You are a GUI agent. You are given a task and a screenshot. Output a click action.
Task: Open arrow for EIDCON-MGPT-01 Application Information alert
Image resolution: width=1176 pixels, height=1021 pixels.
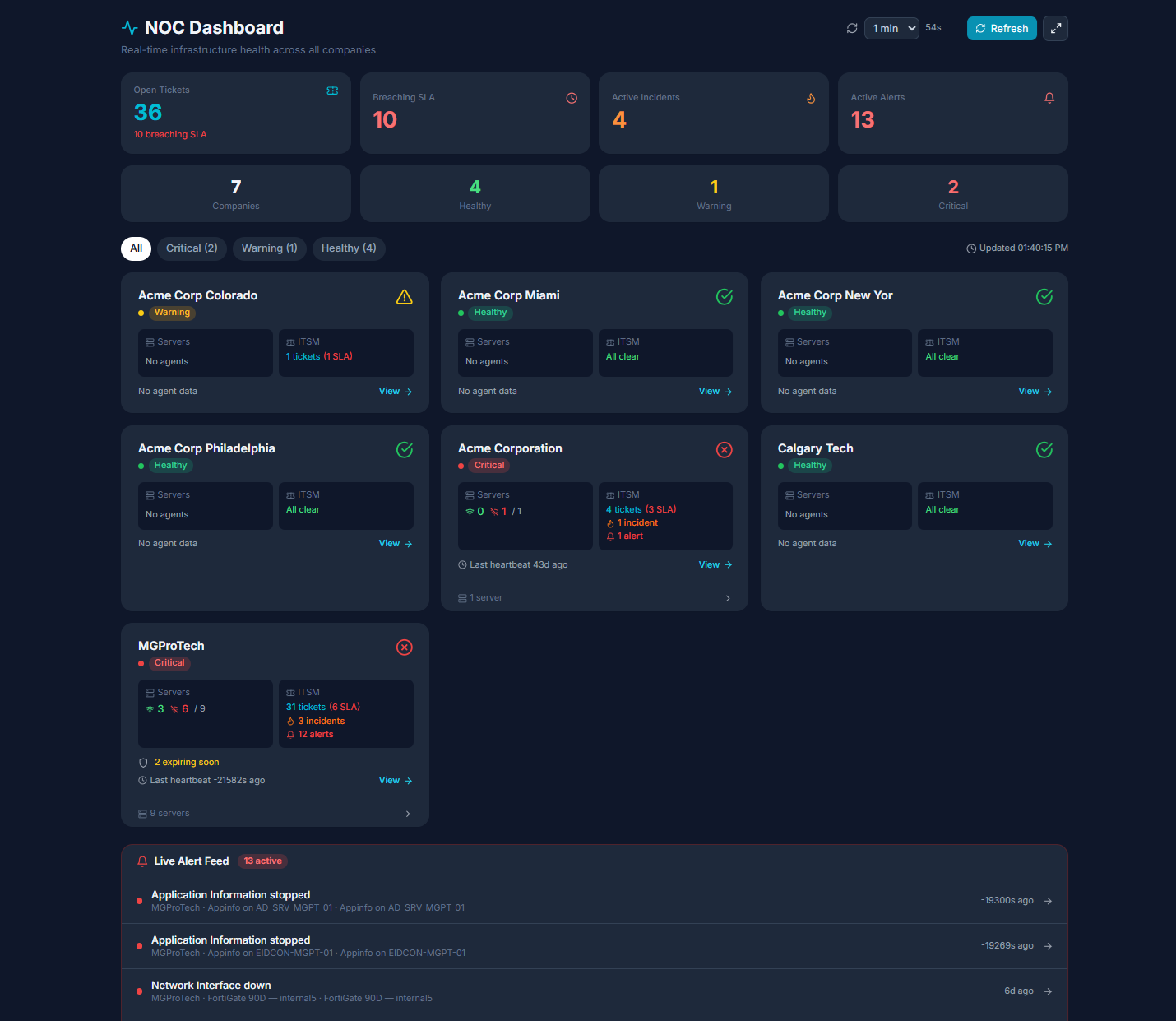coord(1048,946)
